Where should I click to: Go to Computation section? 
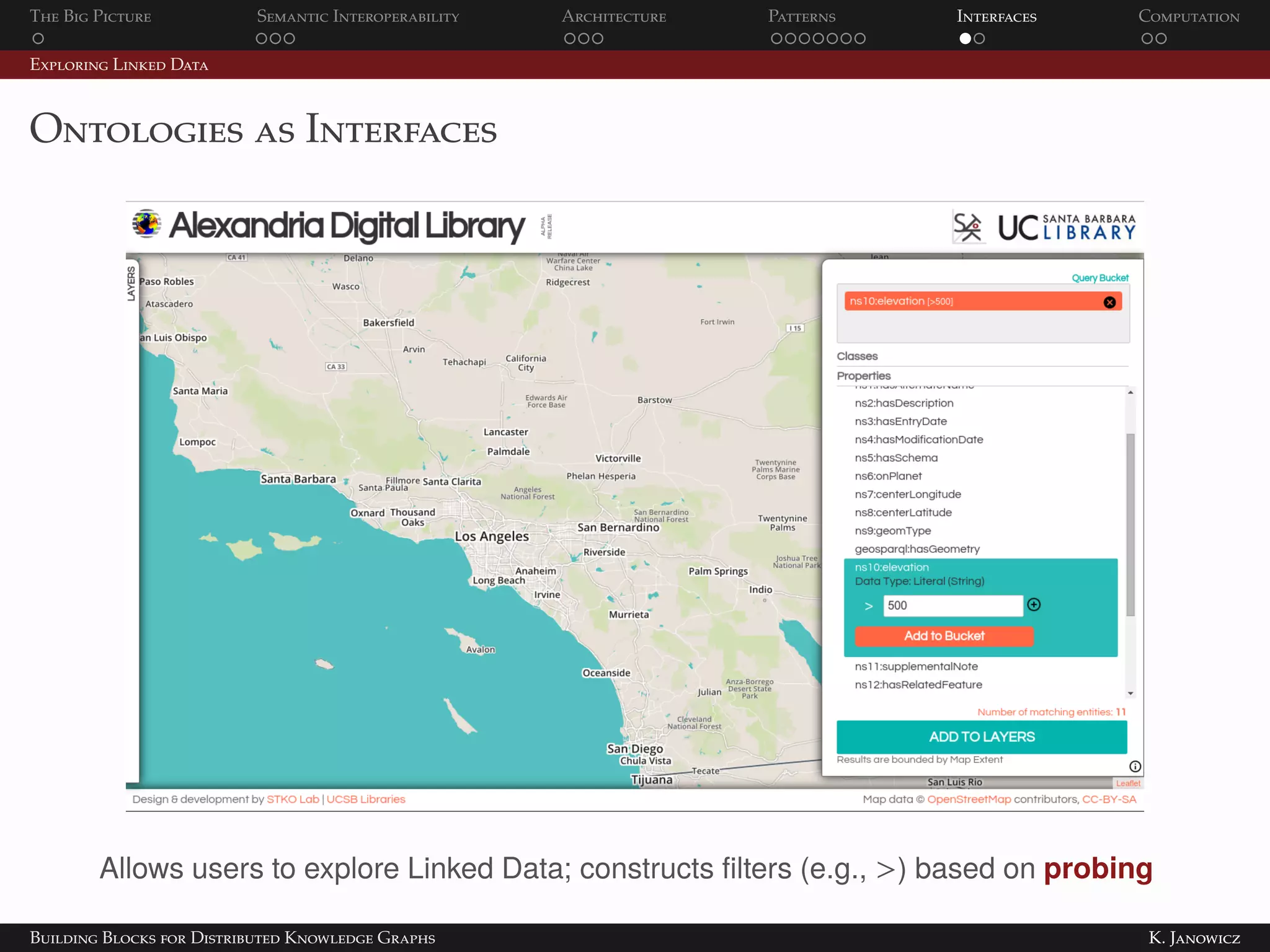[1189, 17]
